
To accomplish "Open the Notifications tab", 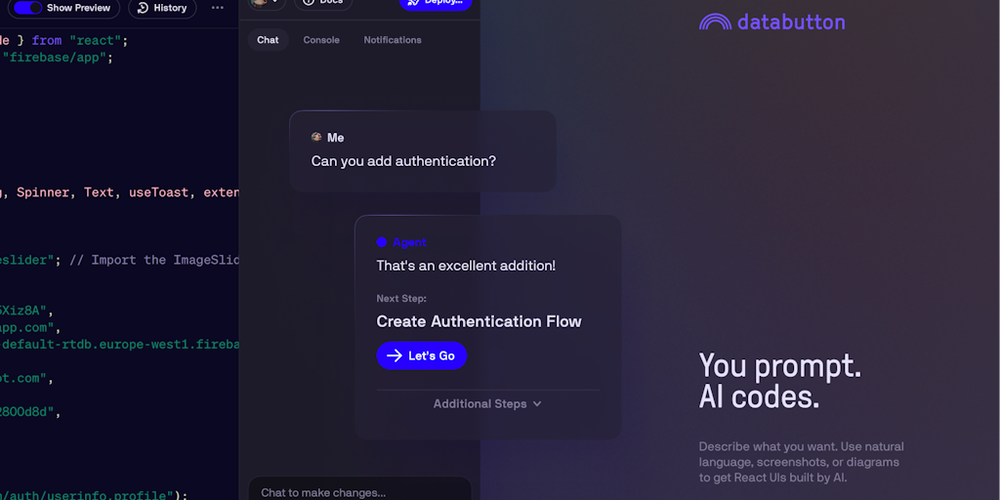I will pyautogui.click(x=392, y=40).
